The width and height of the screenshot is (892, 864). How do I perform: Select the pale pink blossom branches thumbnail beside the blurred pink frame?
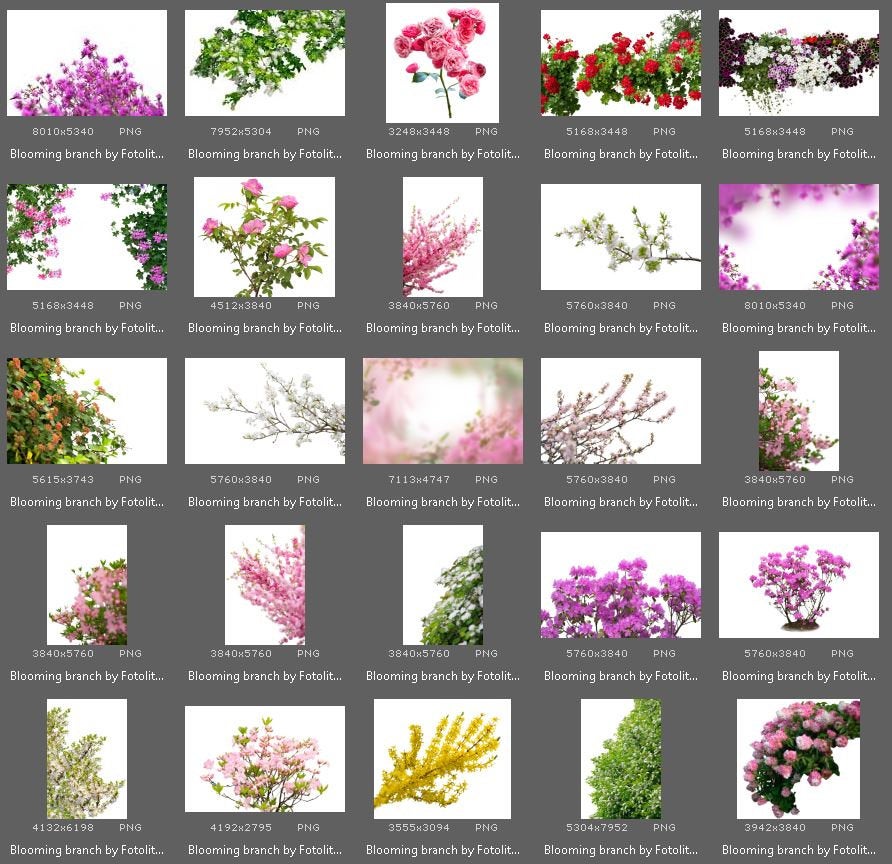coord(621,411)
